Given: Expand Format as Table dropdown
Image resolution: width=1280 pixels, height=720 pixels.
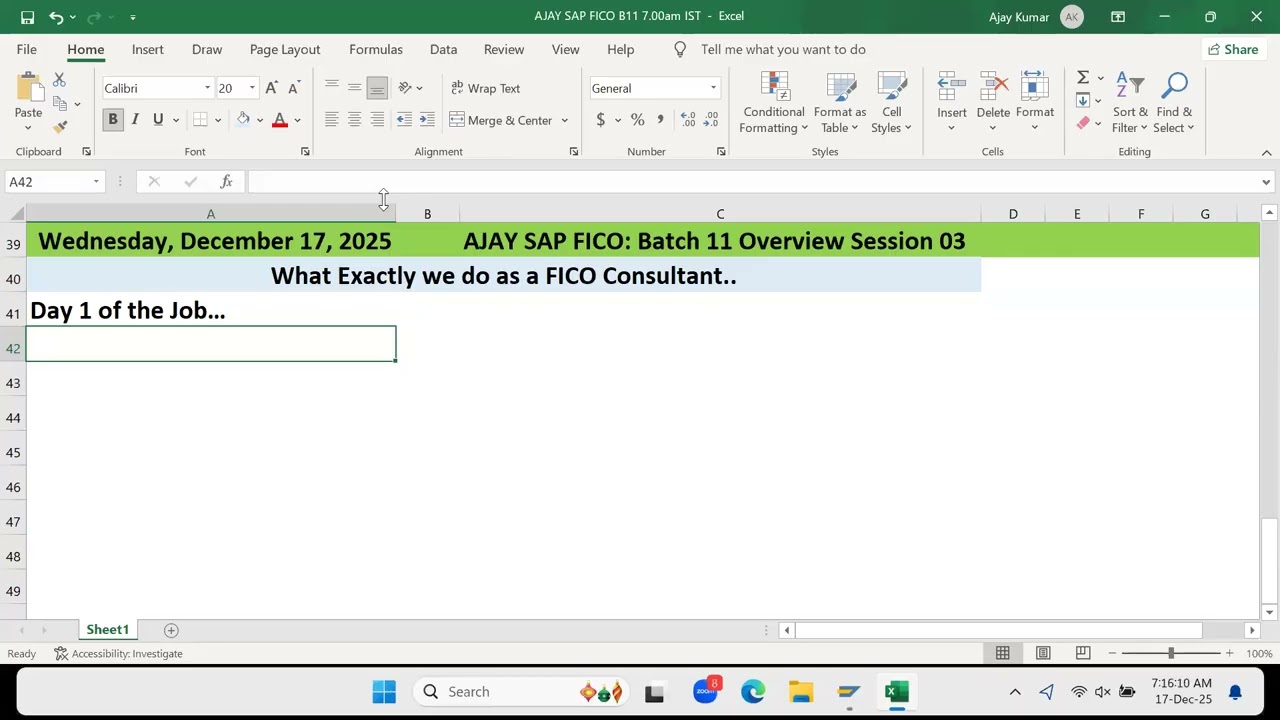Looking at the screenshot, I should 840,103.
